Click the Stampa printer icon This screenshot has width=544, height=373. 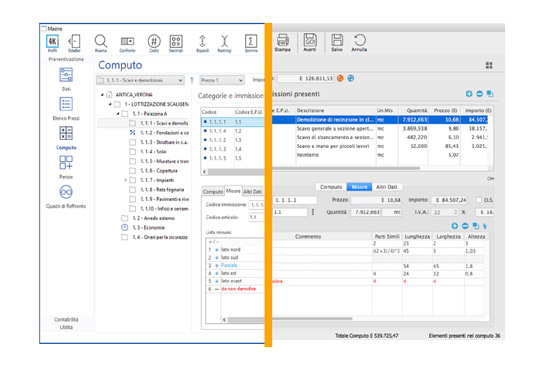[282, 42]
